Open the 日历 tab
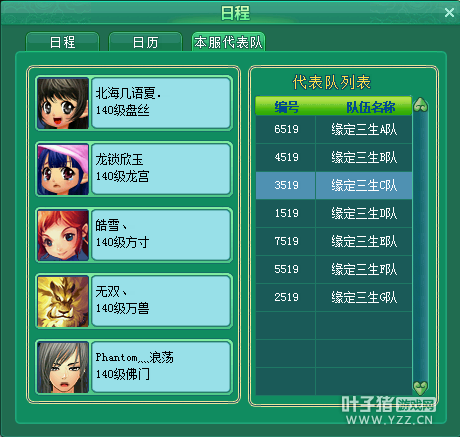The height and width of the screenshot is (437, 460). [x=145, y=42]
